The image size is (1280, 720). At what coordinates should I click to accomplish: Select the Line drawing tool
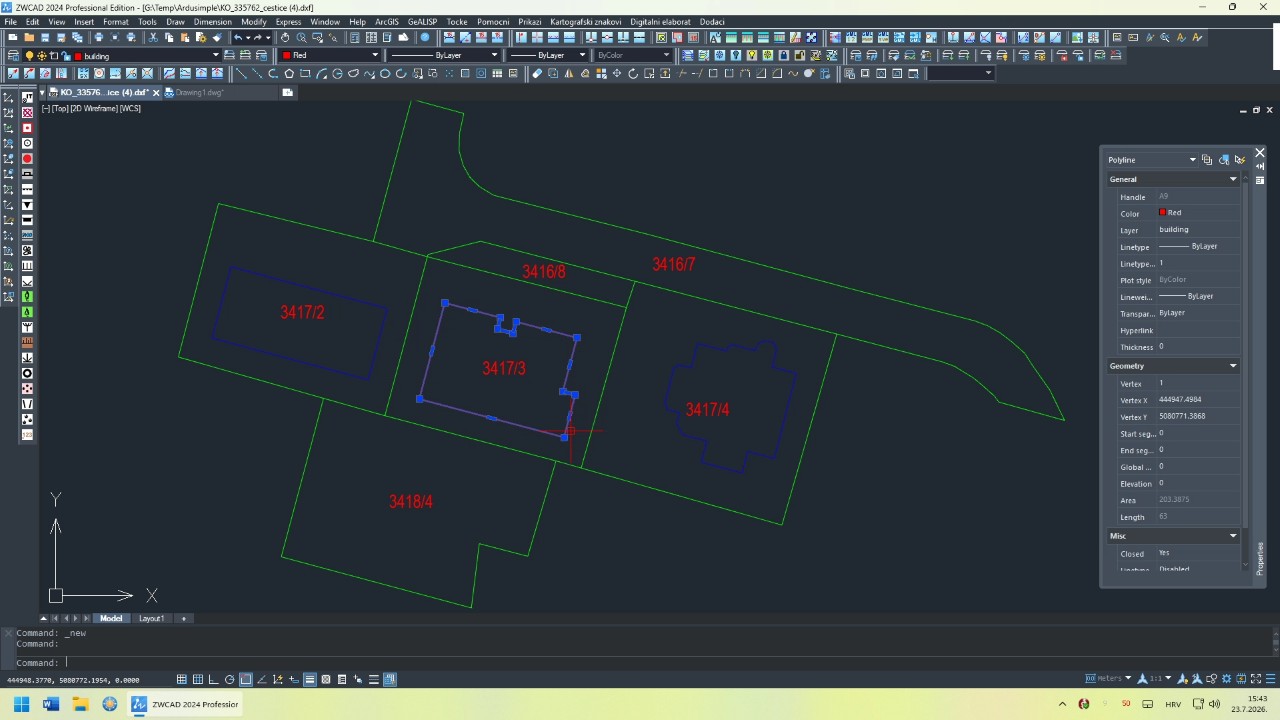point(241,73)
